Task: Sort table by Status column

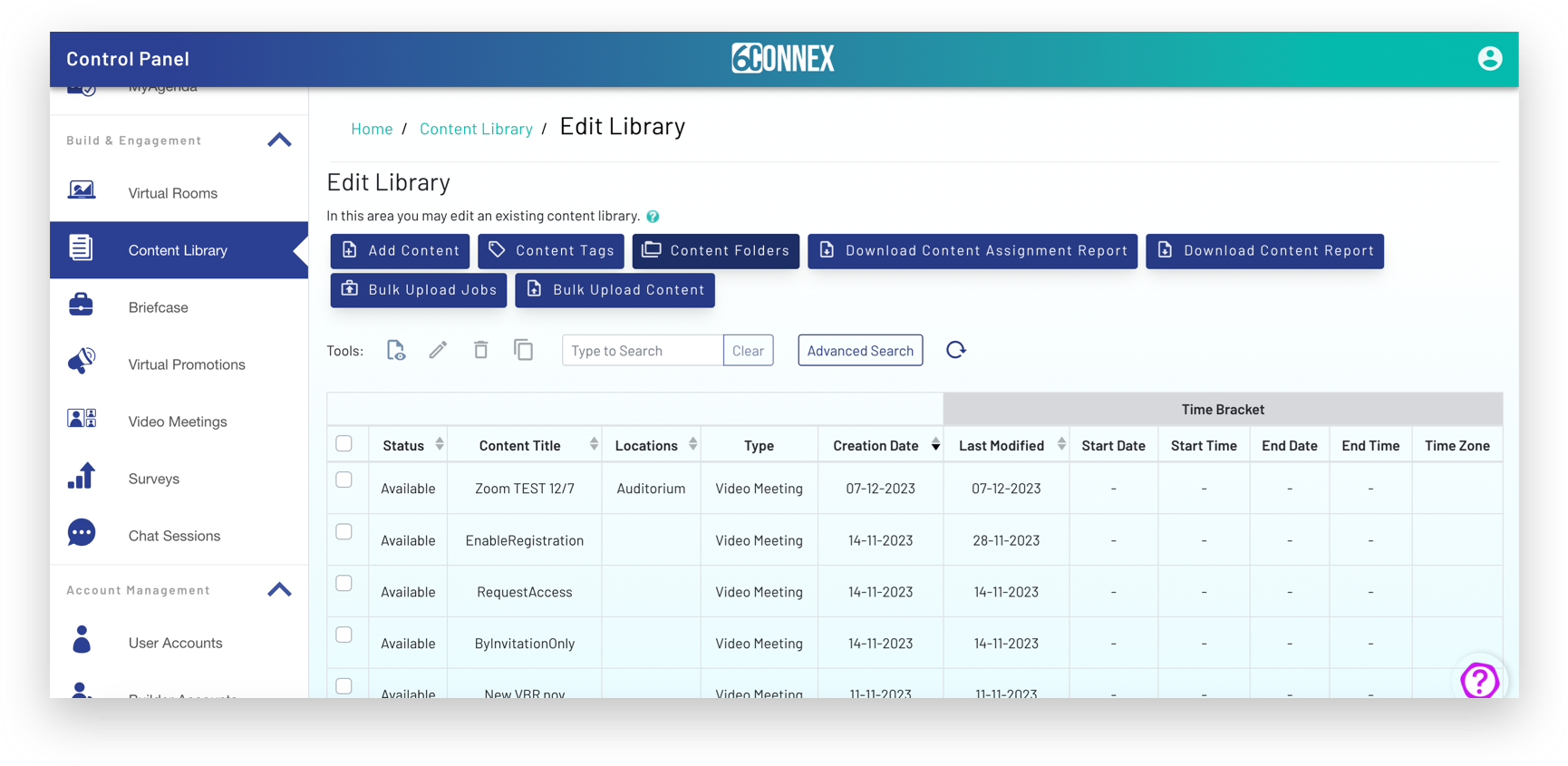Action: coord(440,444)
